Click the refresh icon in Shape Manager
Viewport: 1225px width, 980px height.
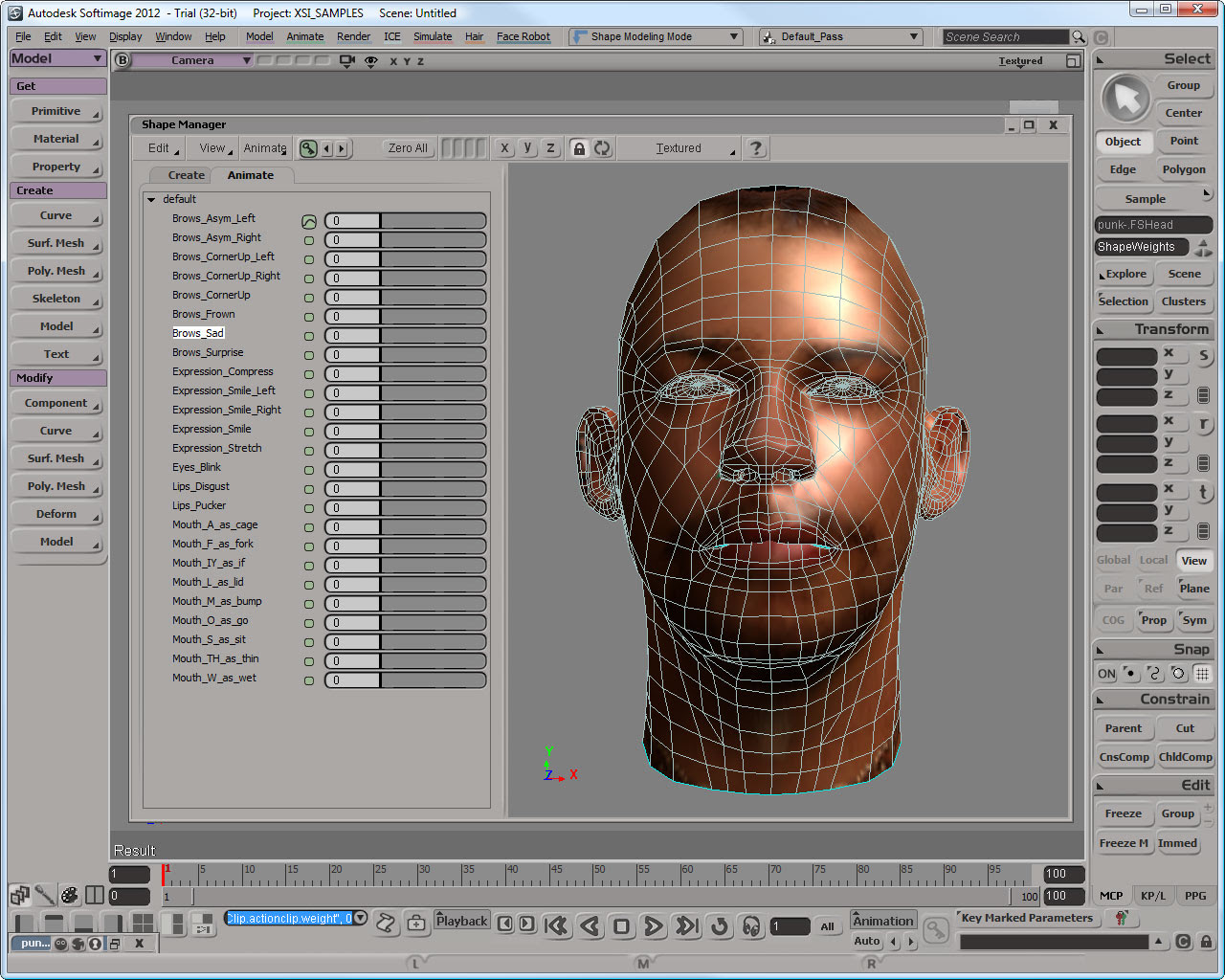602,148
